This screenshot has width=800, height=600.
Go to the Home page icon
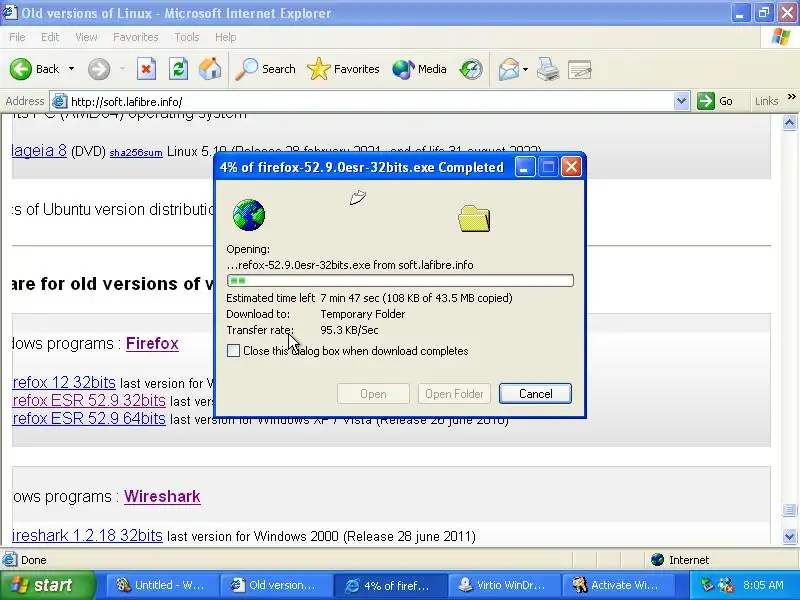[210, 69]
